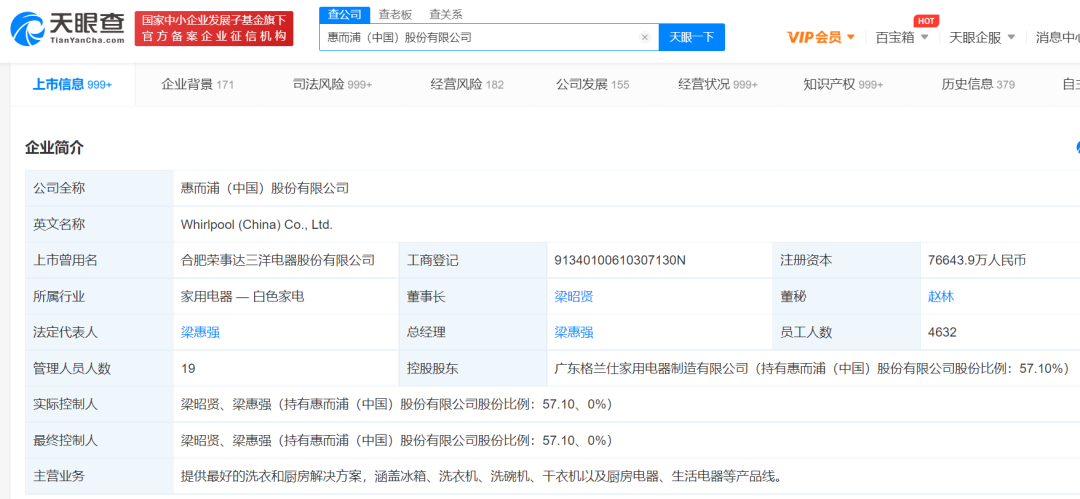This screenshot has width=1080, height=499.
Task: Open the VIP会员 dropdown
Action: tap(821, 37)
